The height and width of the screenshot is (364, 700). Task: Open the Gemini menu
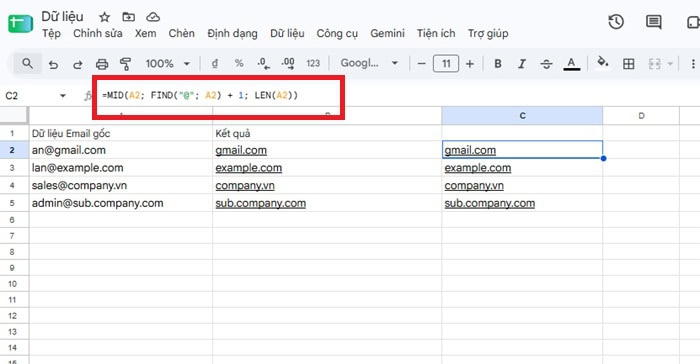pyautogui.click(x=387, y=33)
